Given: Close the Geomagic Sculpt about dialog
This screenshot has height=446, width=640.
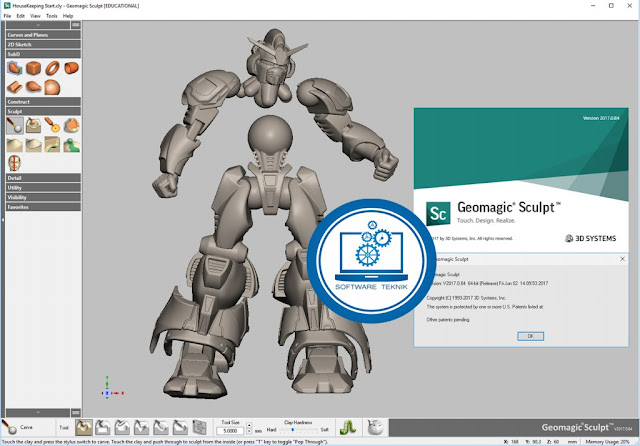Looking at the screenshot, I should click(622, 259).
